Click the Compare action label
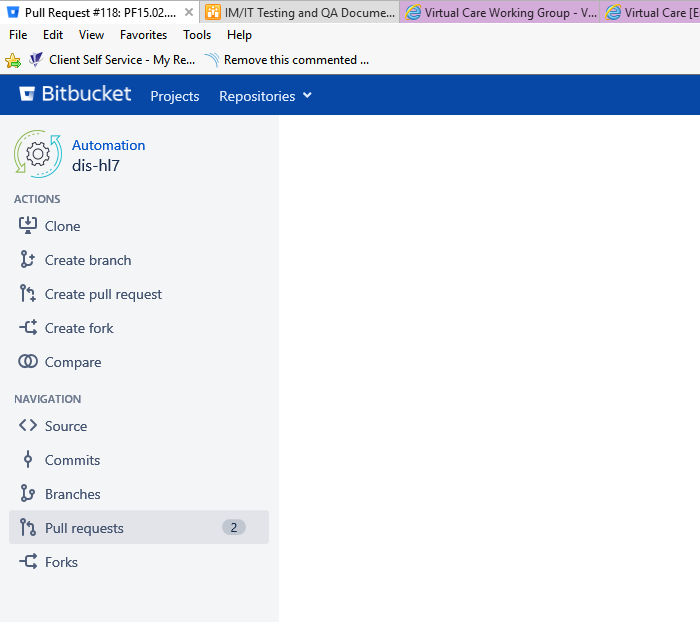This screenshot has width=700, height=622. [x=73, y=362]
